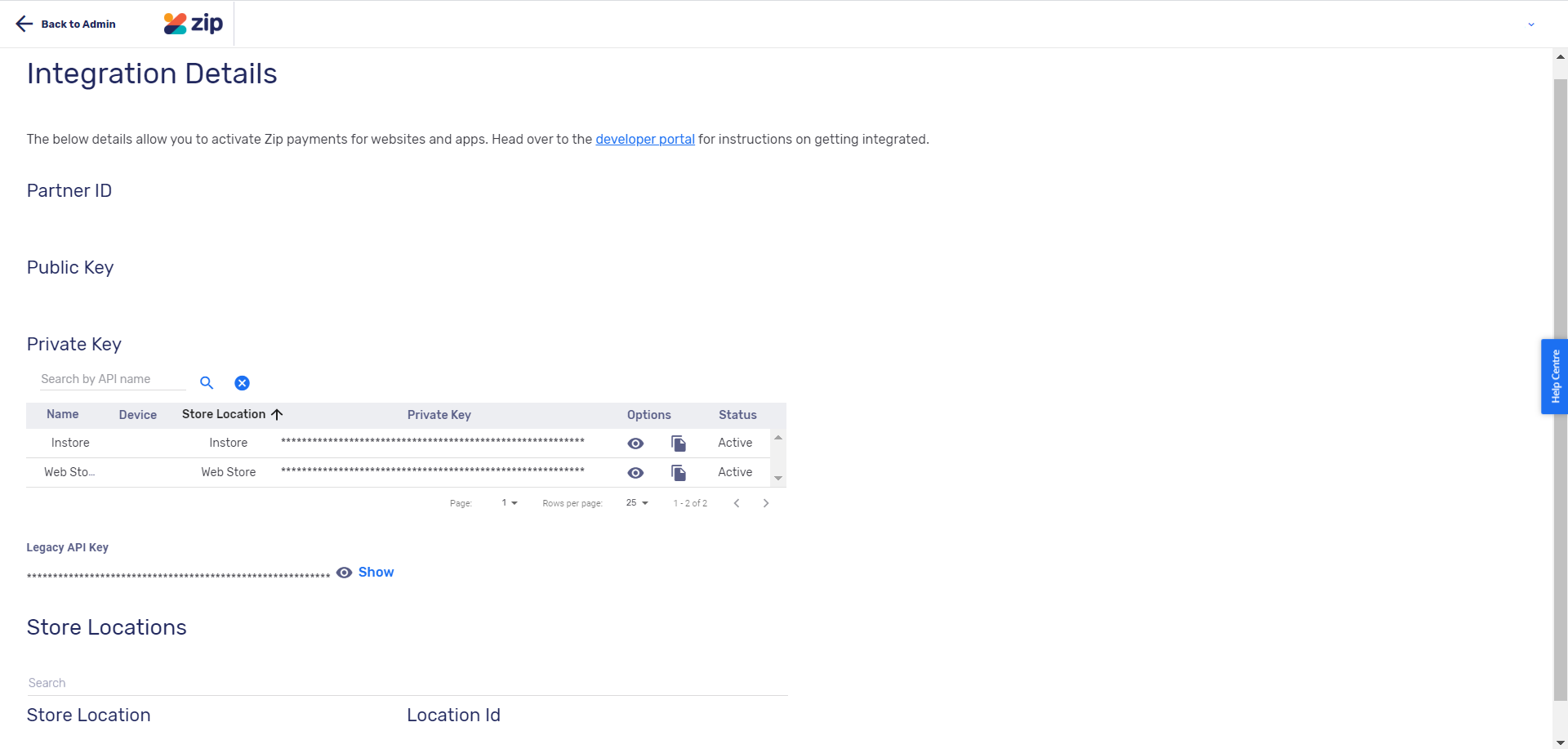
Task: Select the truncated Web Sto... name cell
Action: 69,472
